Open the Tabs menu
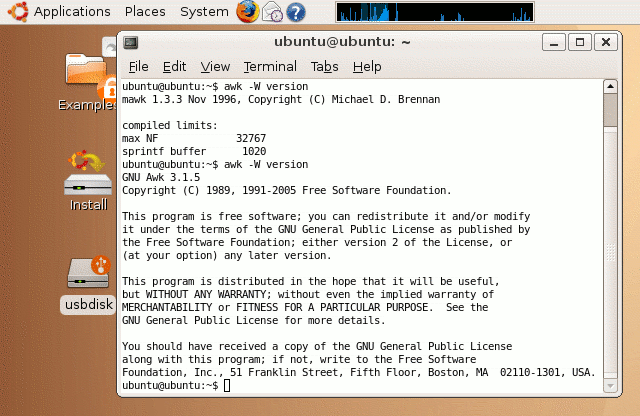Viewport: 640px width, 416px height. (x=324, y=67)
